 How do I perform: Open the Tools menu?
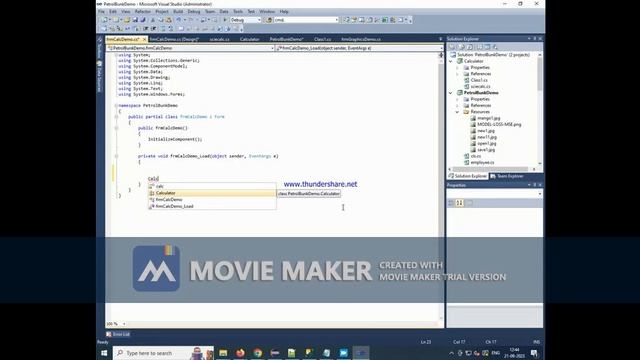click(x=238, y=11)
